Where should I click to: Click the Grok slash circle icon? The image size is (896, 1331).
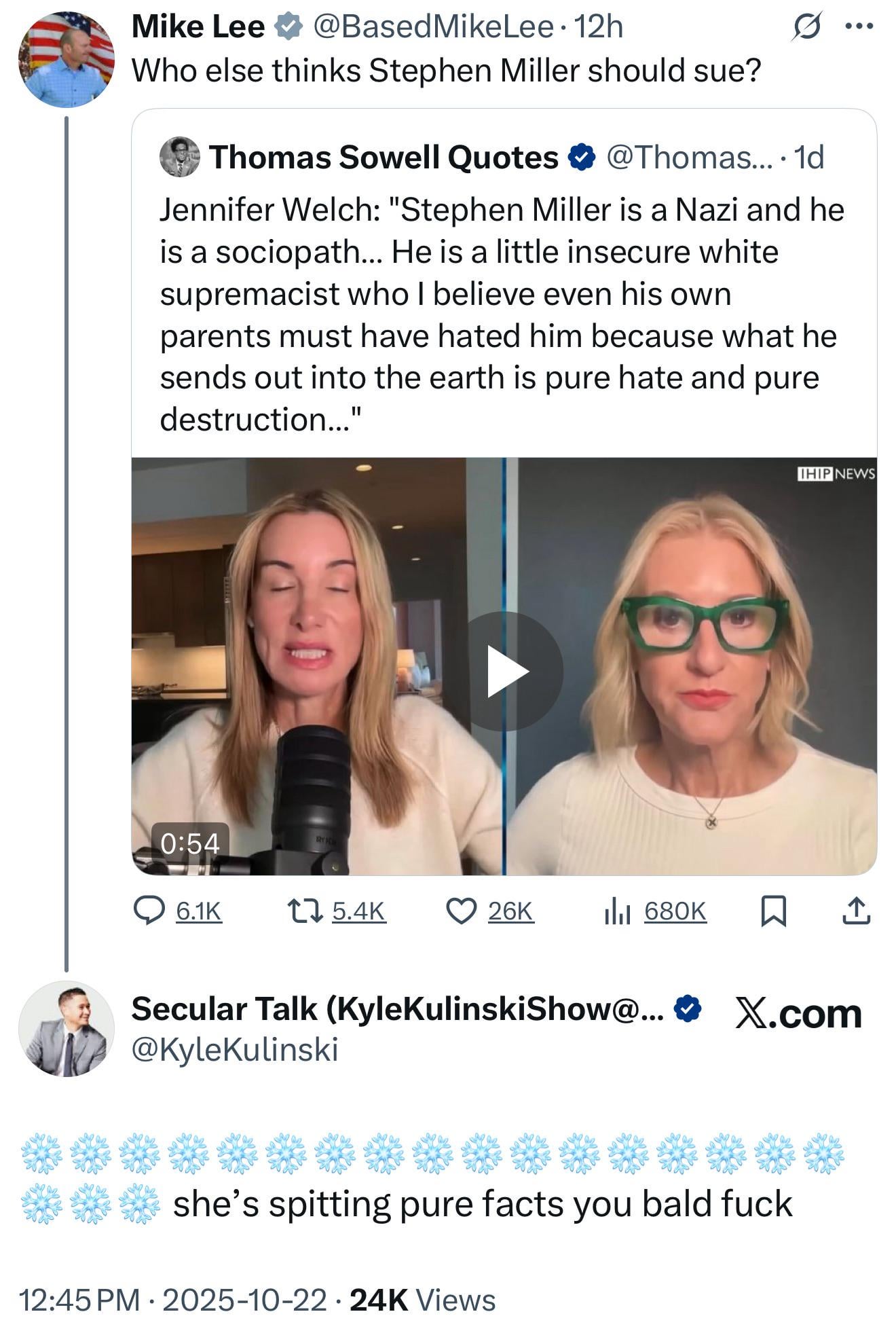pyautogui.click(x=807, y=26)
